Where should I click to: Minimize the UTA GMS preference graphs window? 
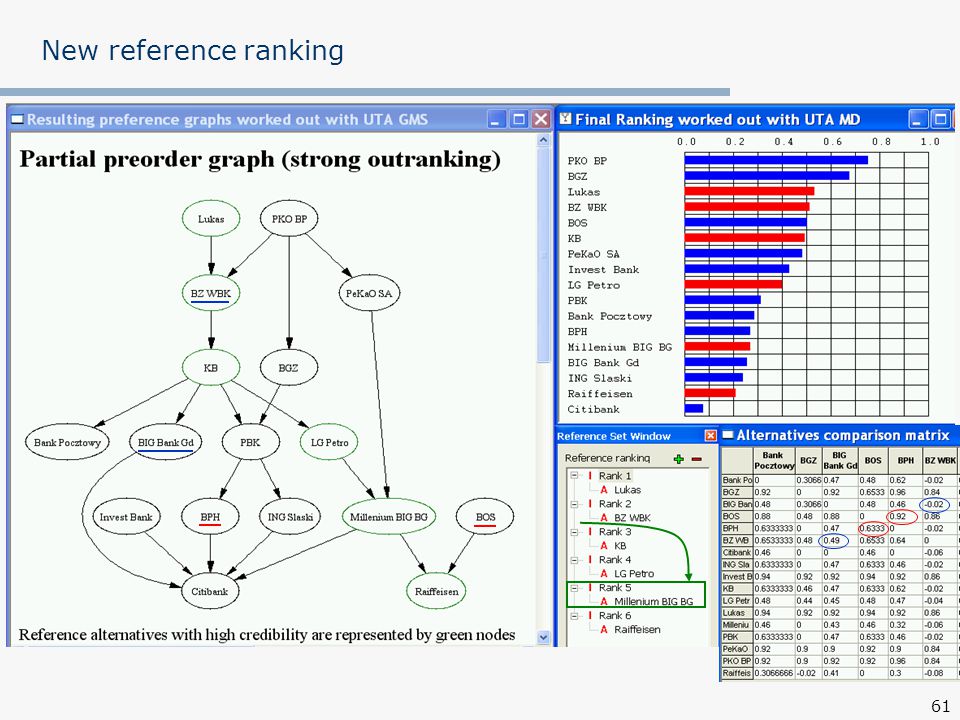pyautogui.click(x=497, y=119)
